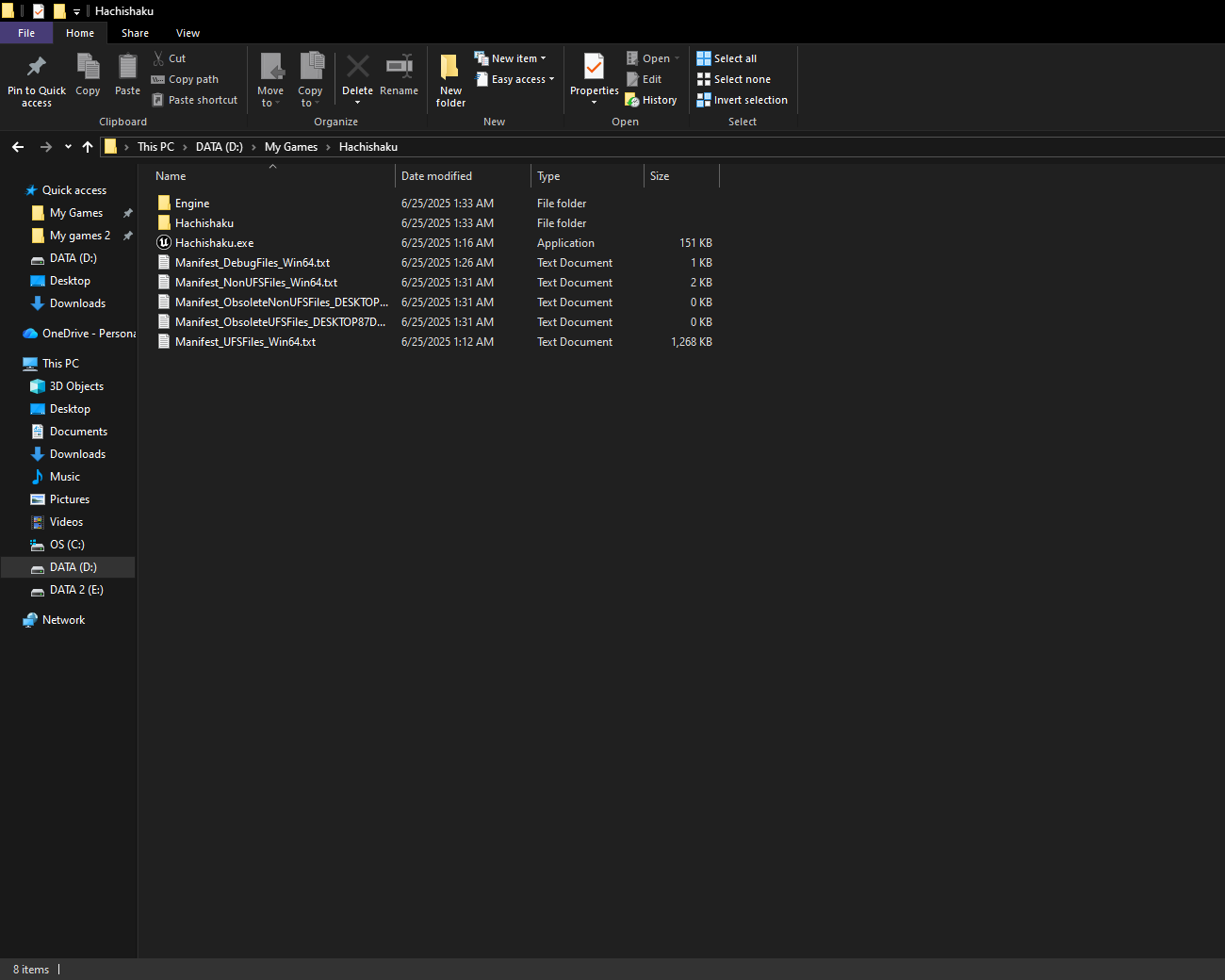Create a New folder

point(450,79)
